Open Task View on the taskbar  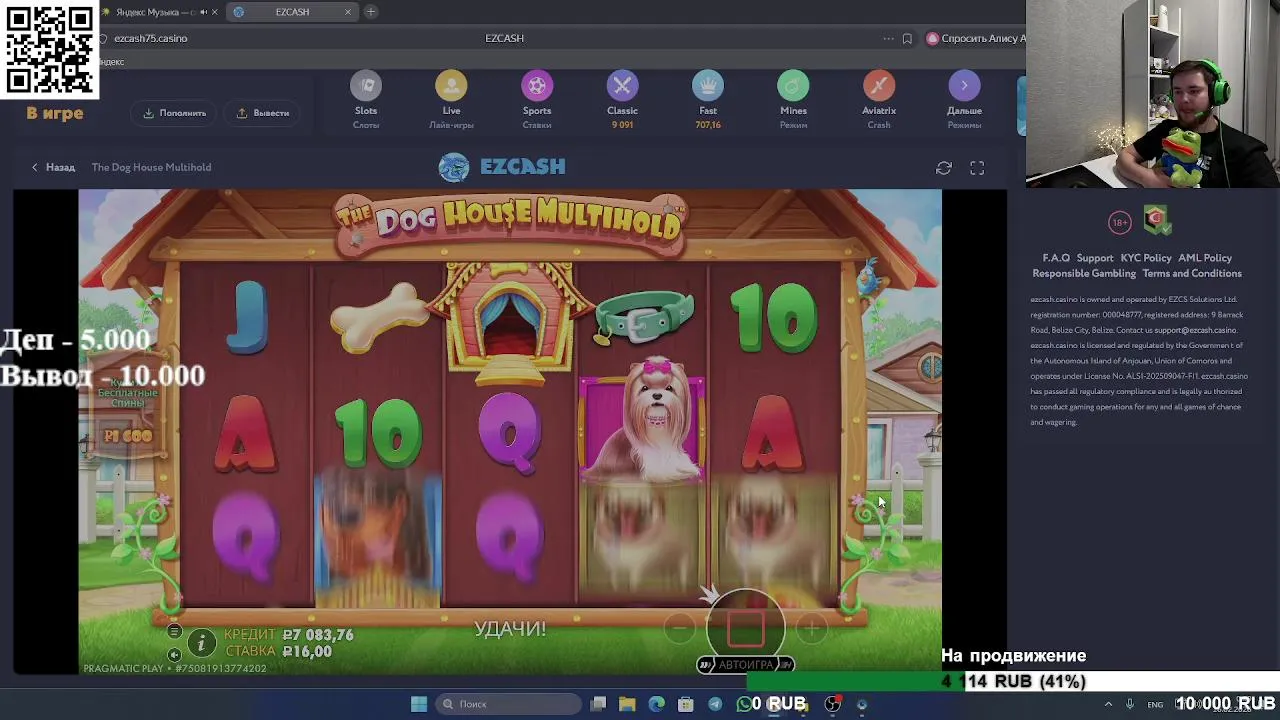pos(598,704)
